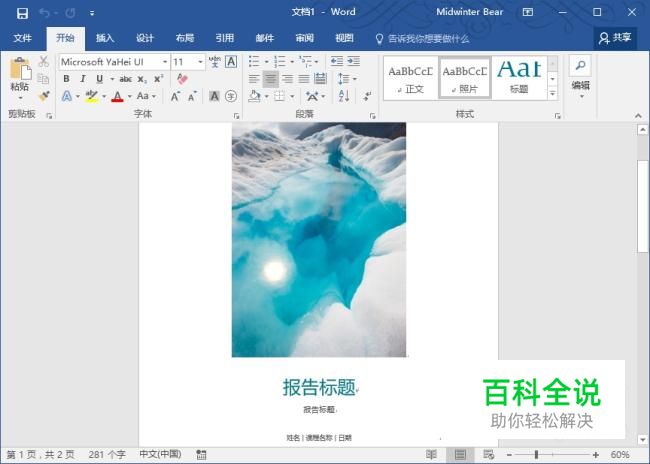
Task: Click the enclosed character 字 icon
Action: click(x=231, y=96)
